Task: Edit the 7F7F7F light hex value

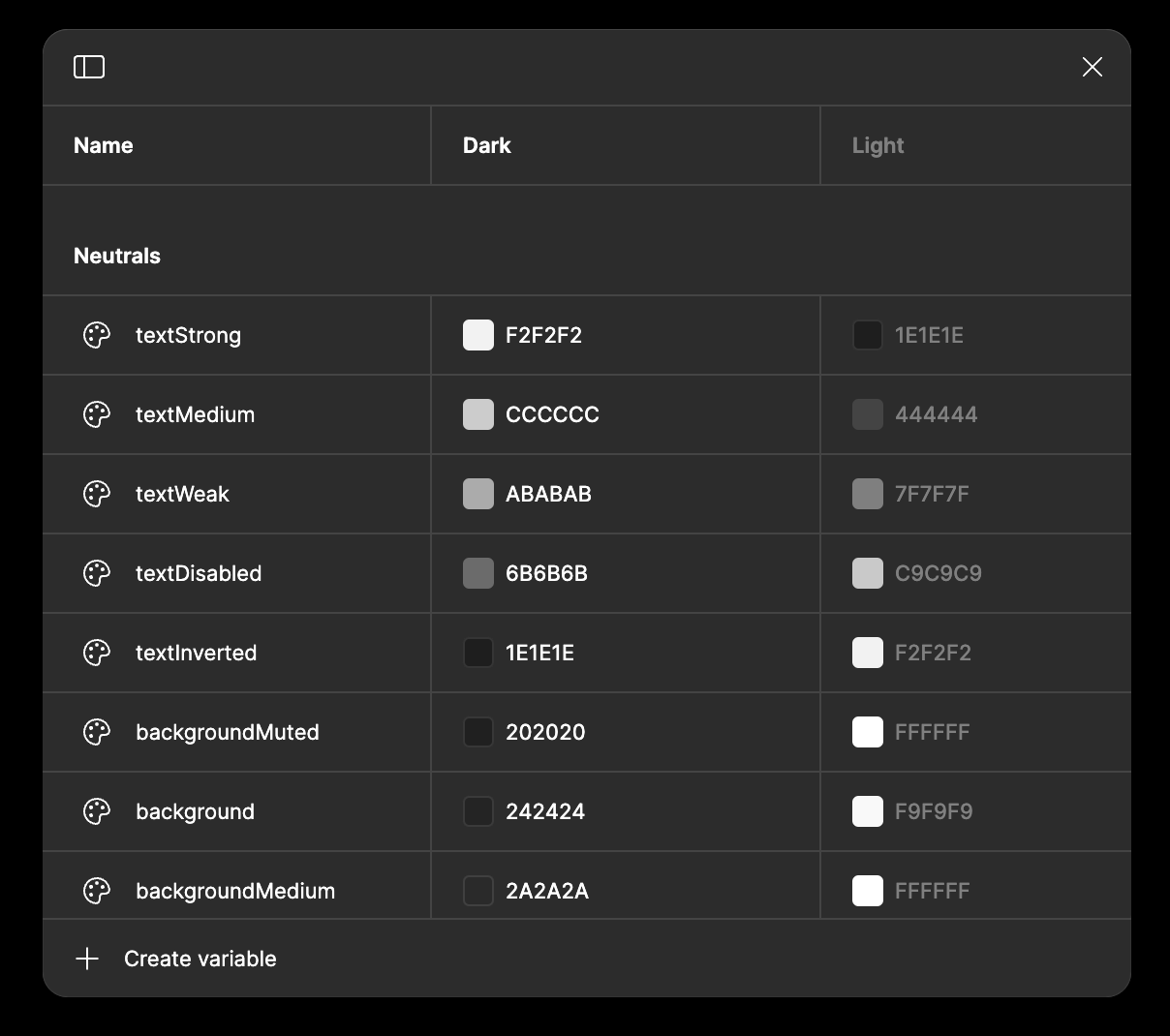Action: (x=932, y=494)
